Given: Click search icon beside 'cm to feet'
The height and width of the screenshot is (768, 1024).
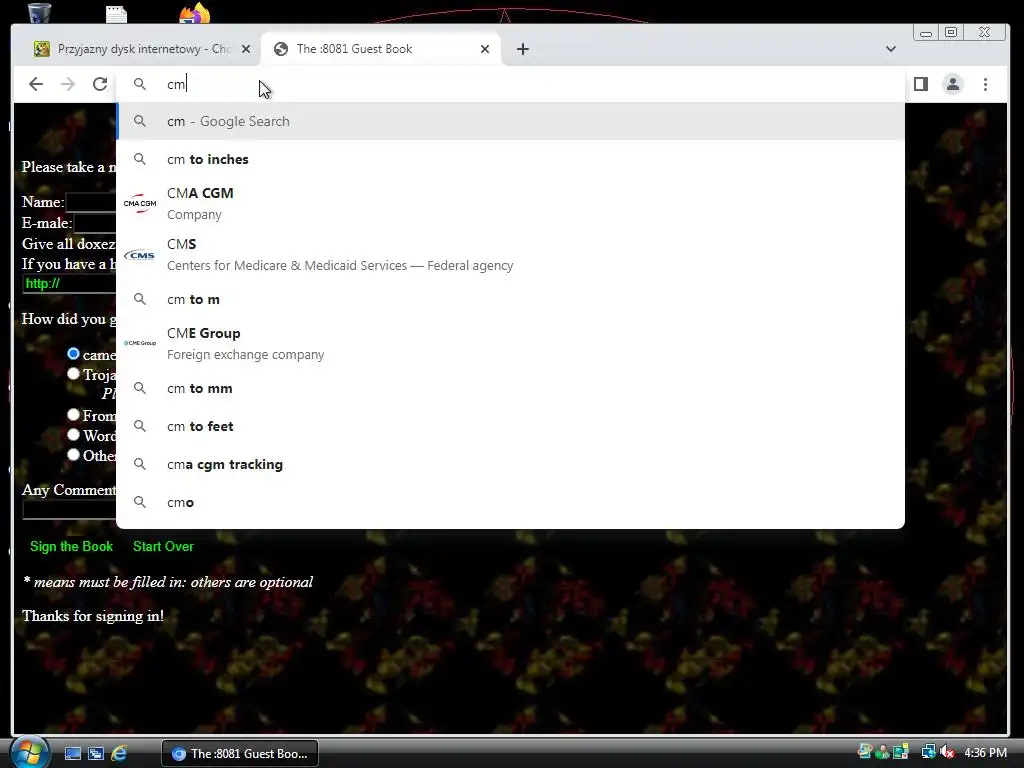Looking at the screenshot, I should 140,426.
